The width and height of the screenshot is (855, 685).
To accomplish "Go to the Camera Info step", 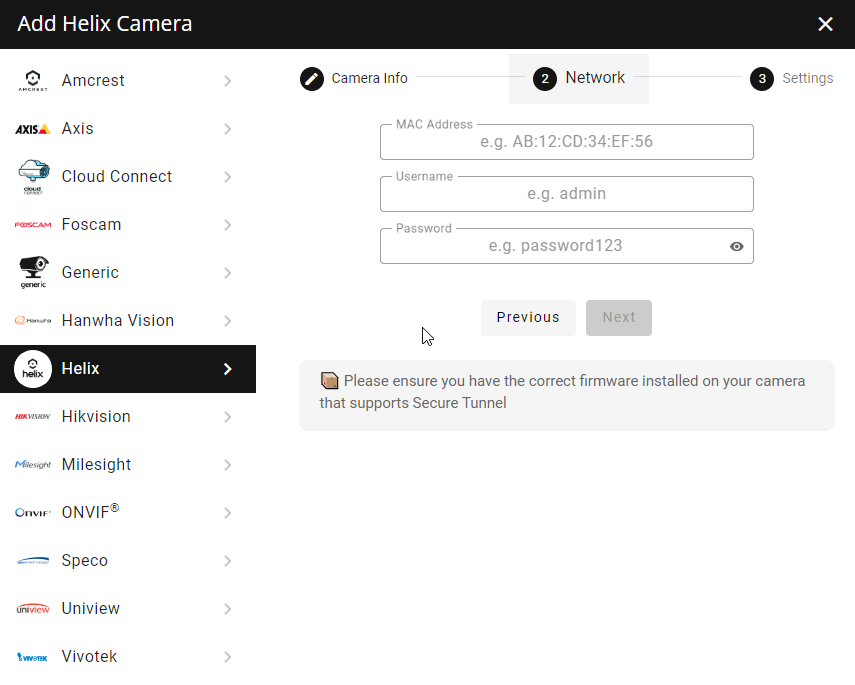I will (x=354, y=79).
